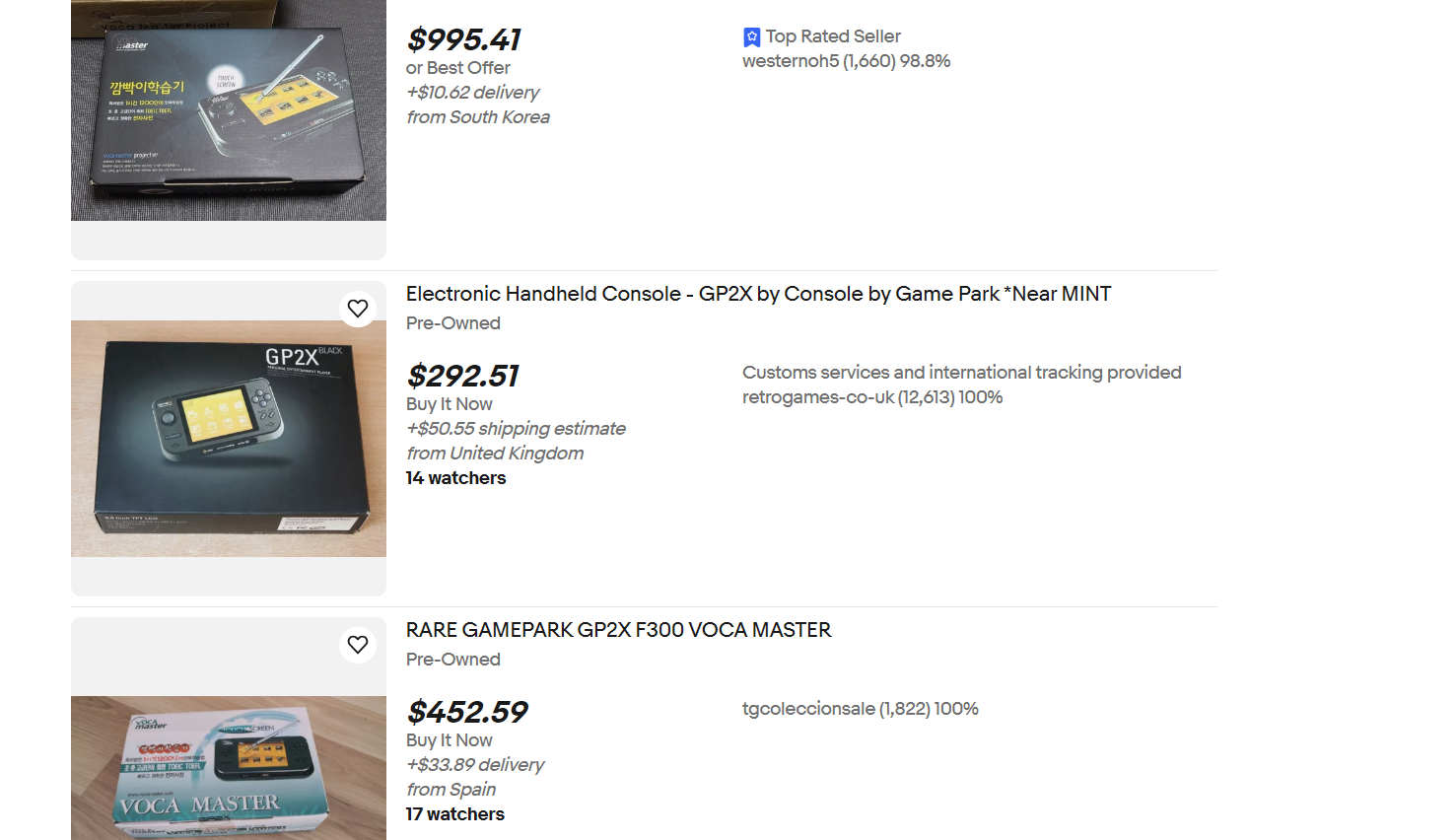Viewport: 1456px width, 840px height.
Task: Open Korean boxed console thumbnail image
Action: (x=229, y=110)
